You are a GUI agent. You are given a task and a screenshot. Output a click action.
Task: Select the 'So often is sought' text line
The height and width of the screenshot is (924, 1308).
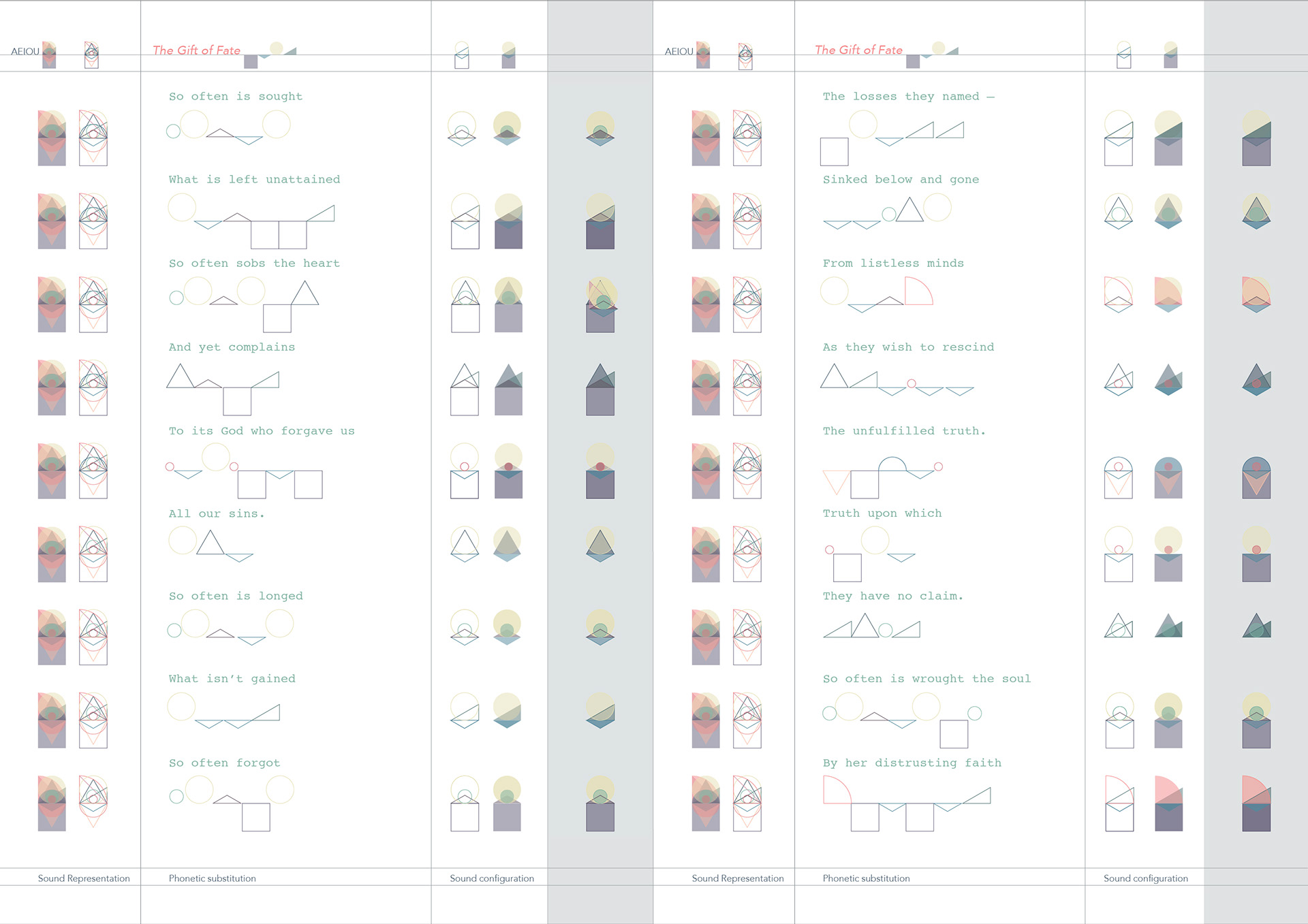tap(236, 97)
